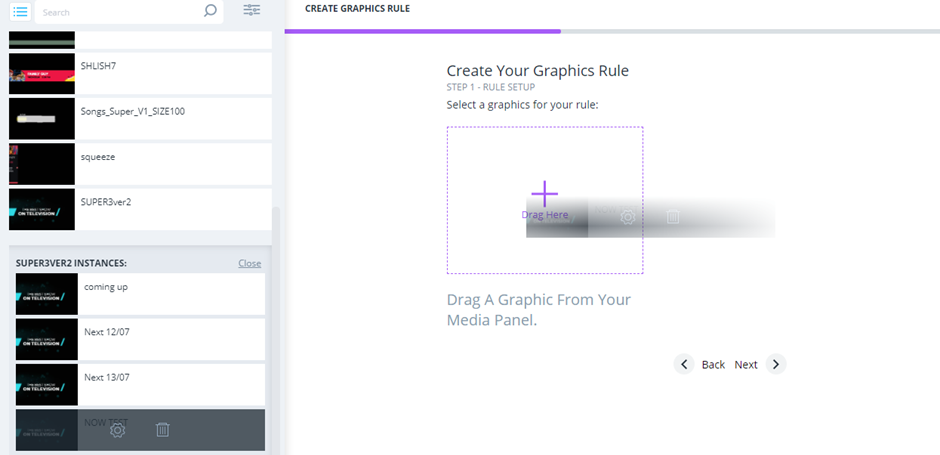
Task: Click the Back text button
Action: [713, 365]
